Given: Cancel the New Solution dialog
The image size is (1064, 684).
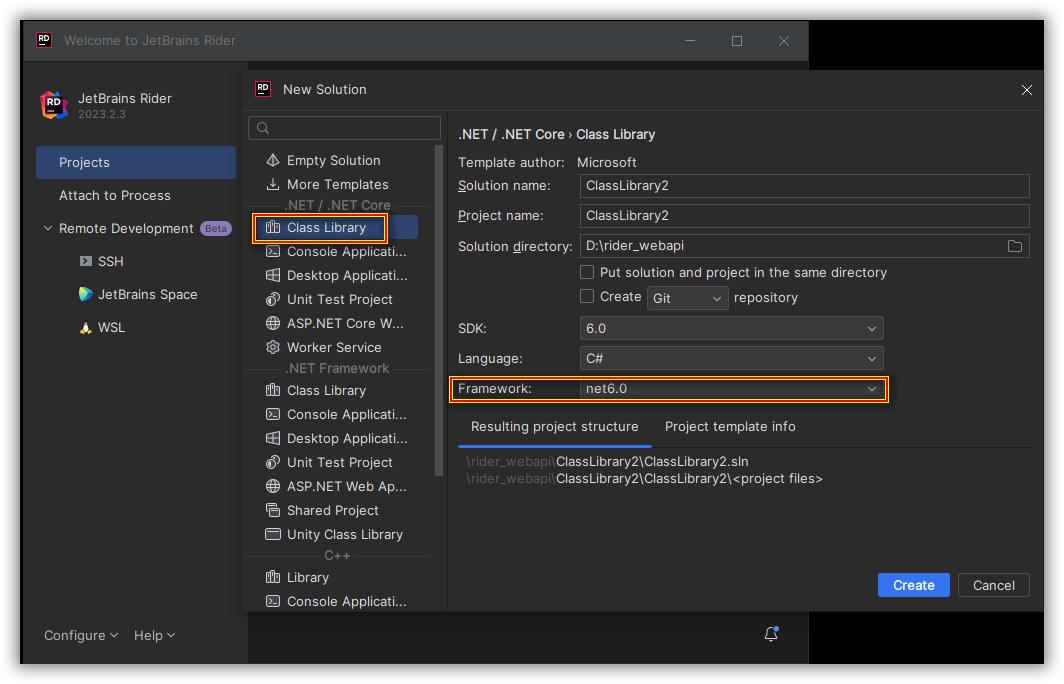Looking at the screenshot, I should (x=993, y=585).
